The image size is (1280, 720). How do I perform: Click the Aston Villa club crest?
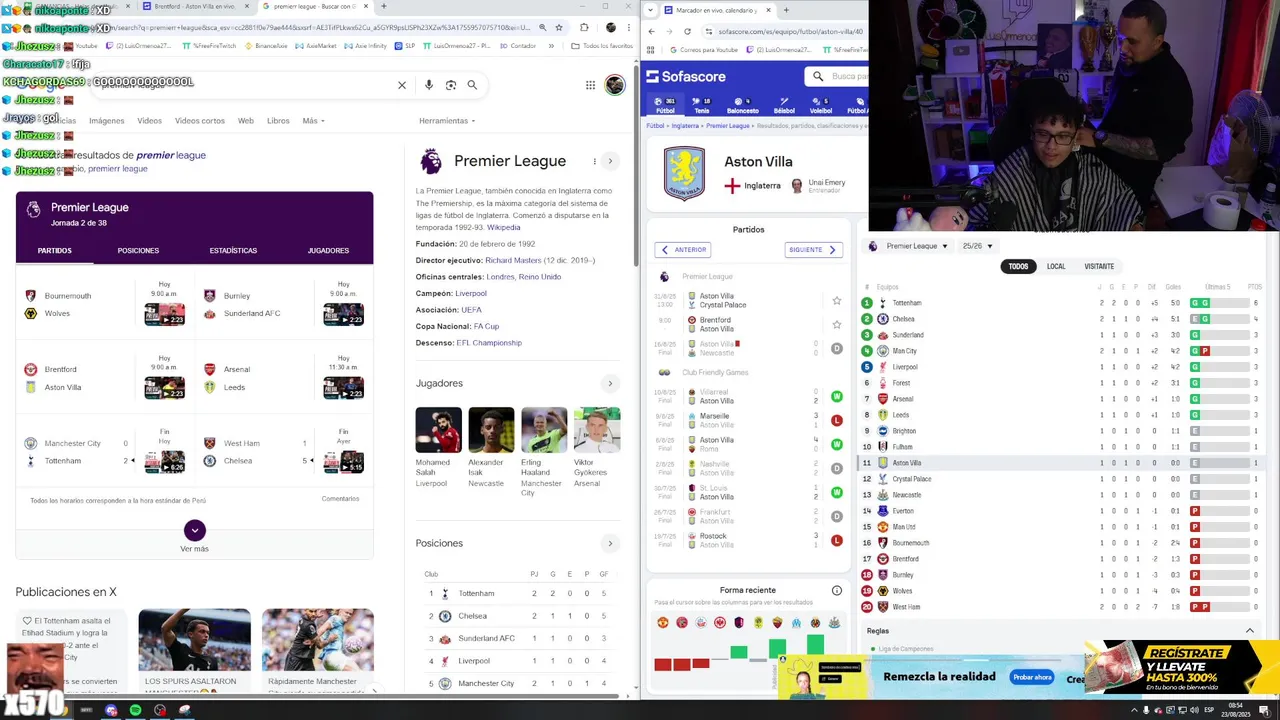684,172
